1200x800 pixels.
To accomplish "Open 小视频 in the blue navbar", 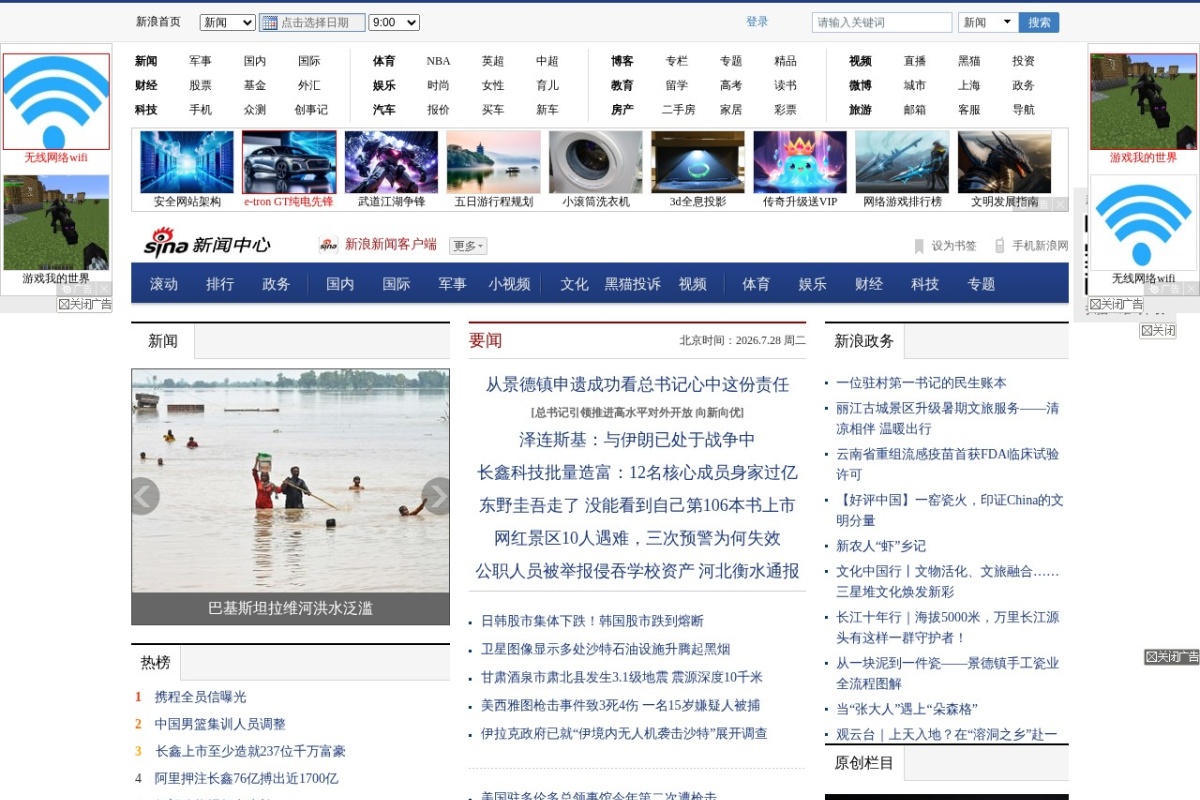I will pos(509,284).
